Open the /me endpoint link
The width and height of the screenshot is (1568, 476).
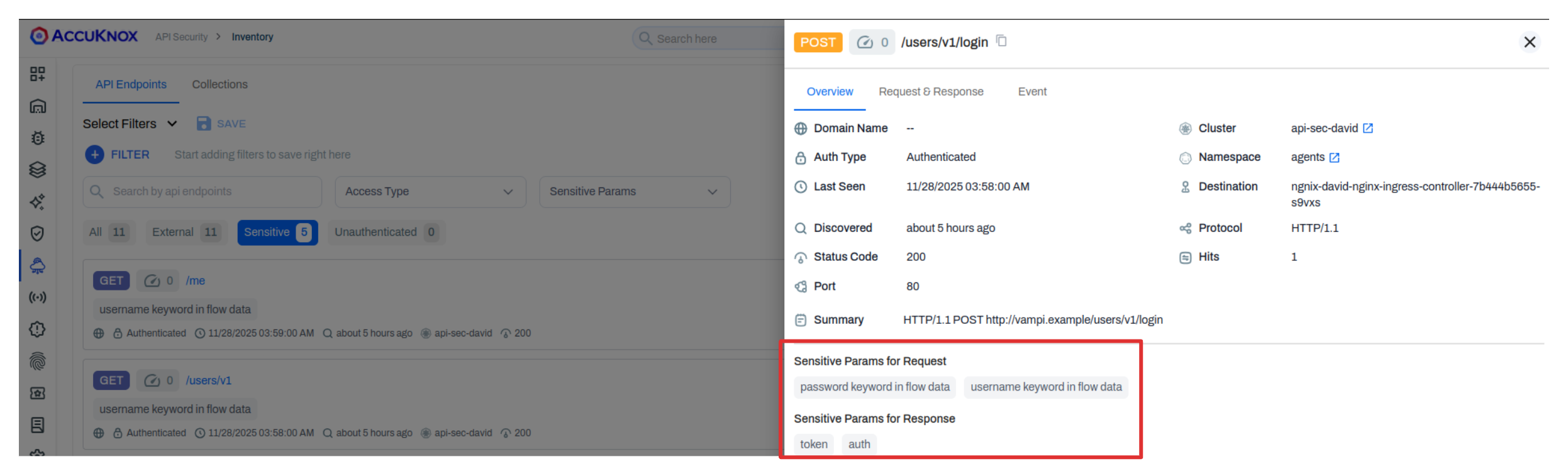tap(195, 281)
